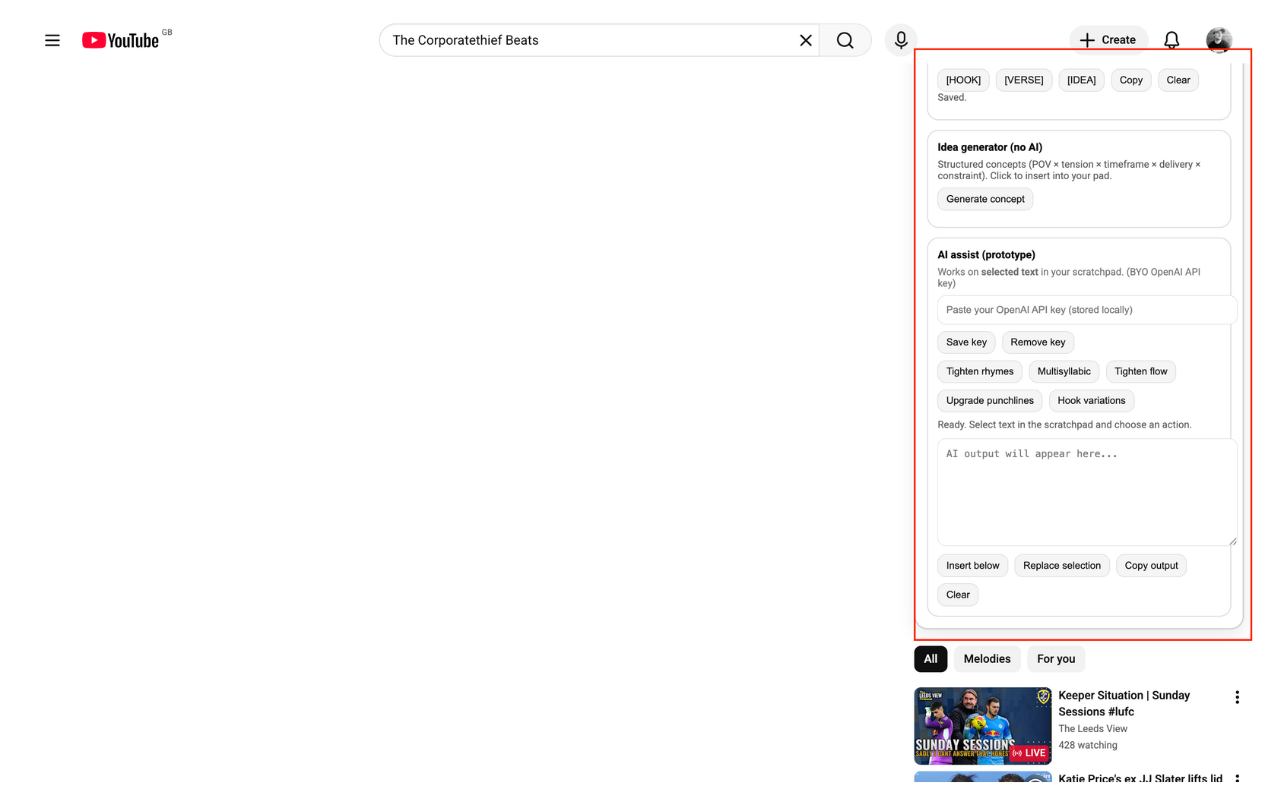
Task: Run Multisyllabic action
Action: point(1064,371)
